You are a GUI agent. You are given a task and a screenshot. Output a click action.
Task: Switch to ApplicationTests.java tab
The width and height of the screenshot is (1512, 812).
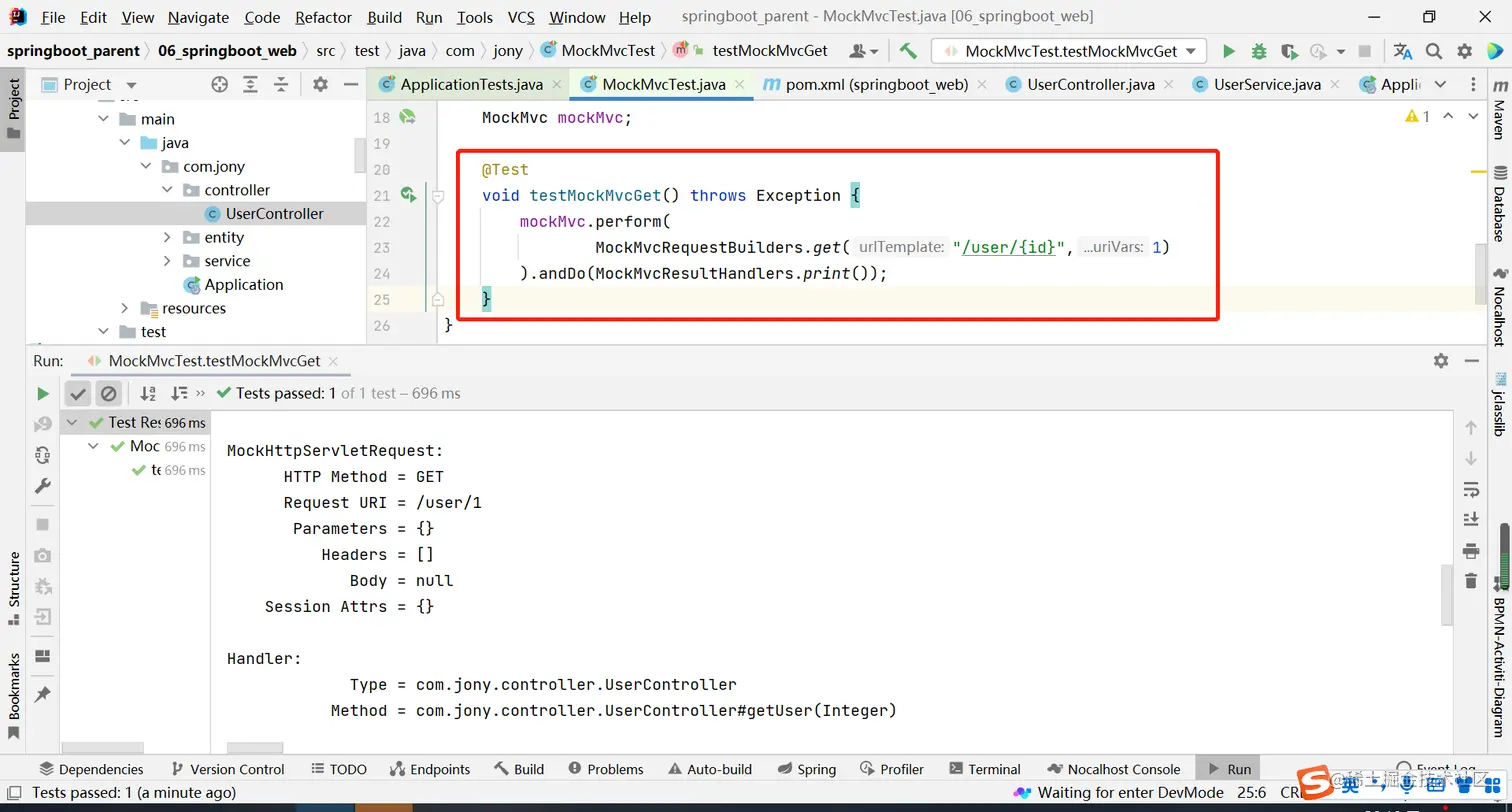click(469, 85)
